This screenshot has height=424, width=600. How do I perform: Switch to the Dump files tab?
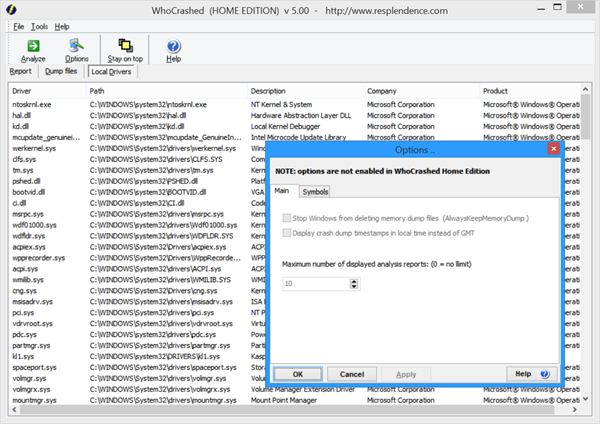coord(61,71)
